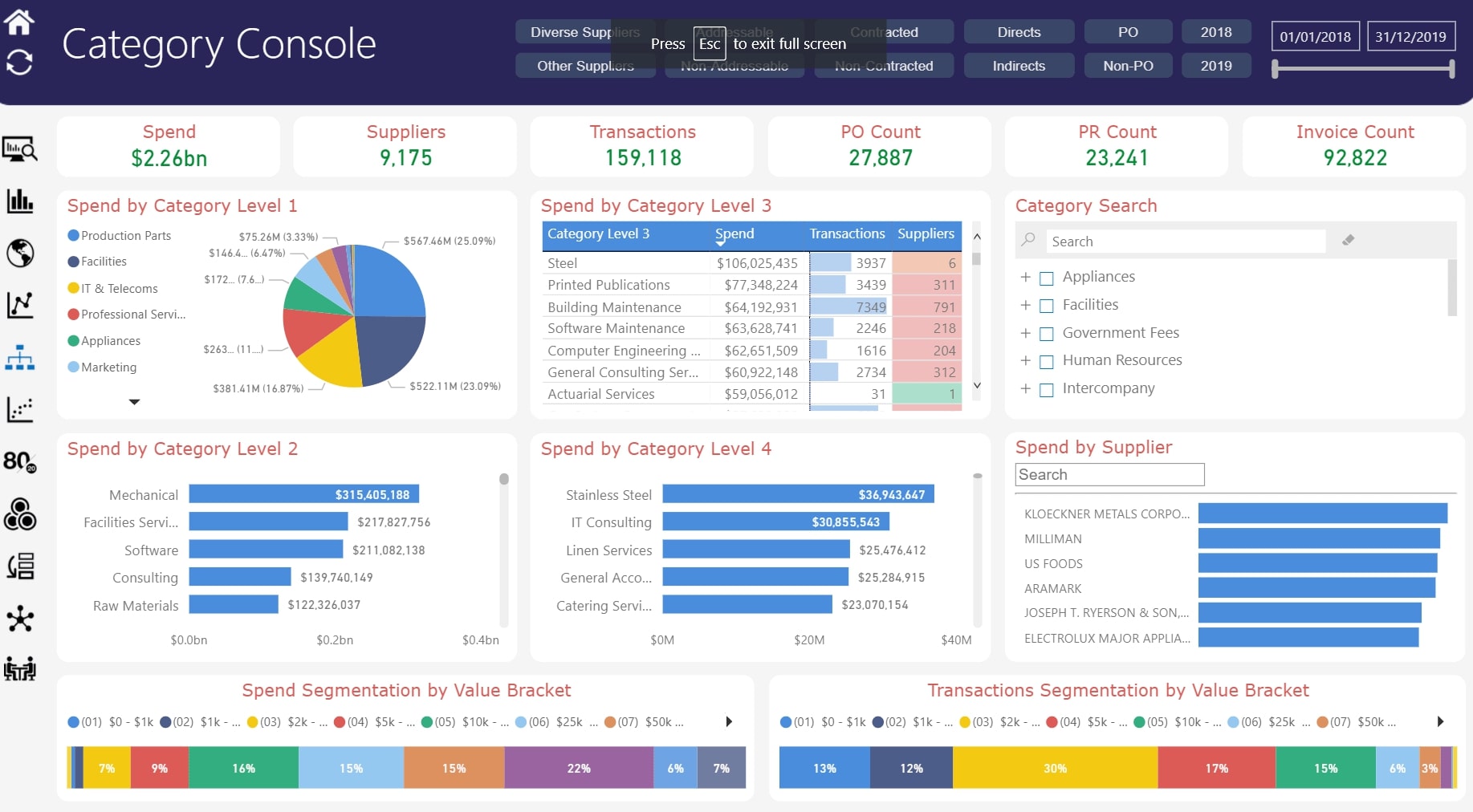Click the Home icon
The height and width of the screenshot is (812, 1473).
(19, 22)
